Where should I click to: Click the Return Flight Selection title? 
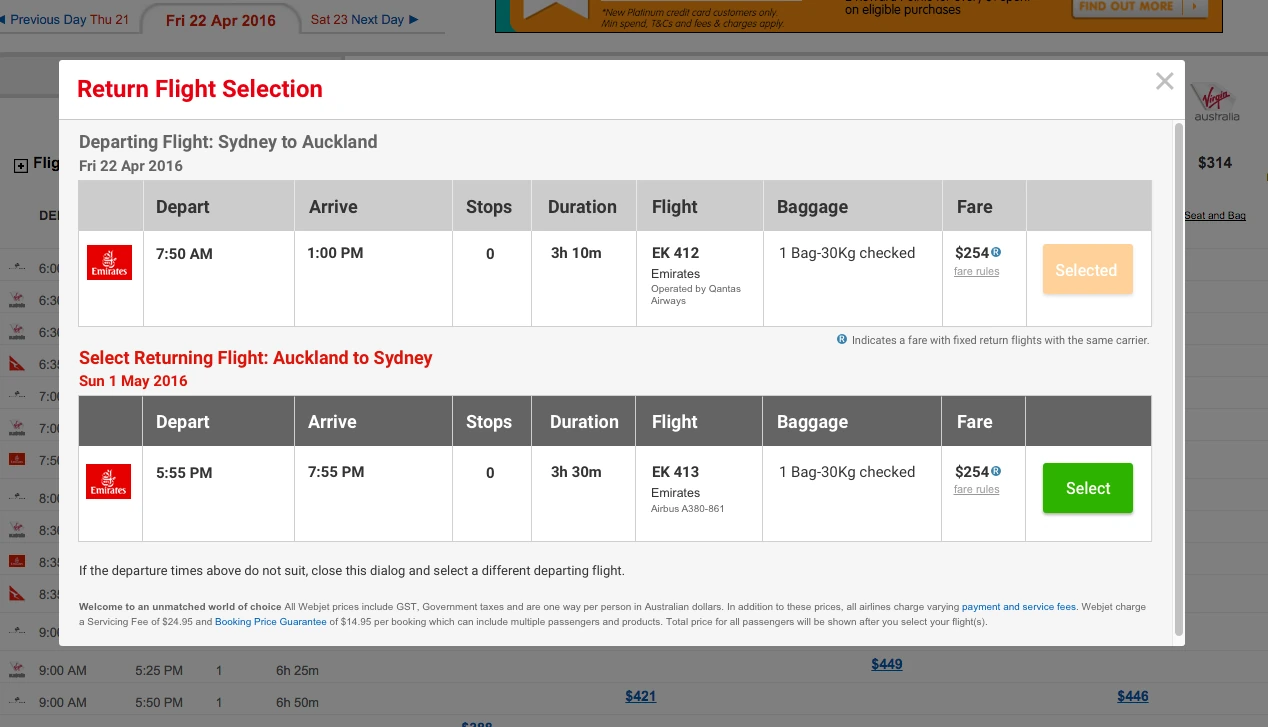pyautogui.click(x=200, y=89)
